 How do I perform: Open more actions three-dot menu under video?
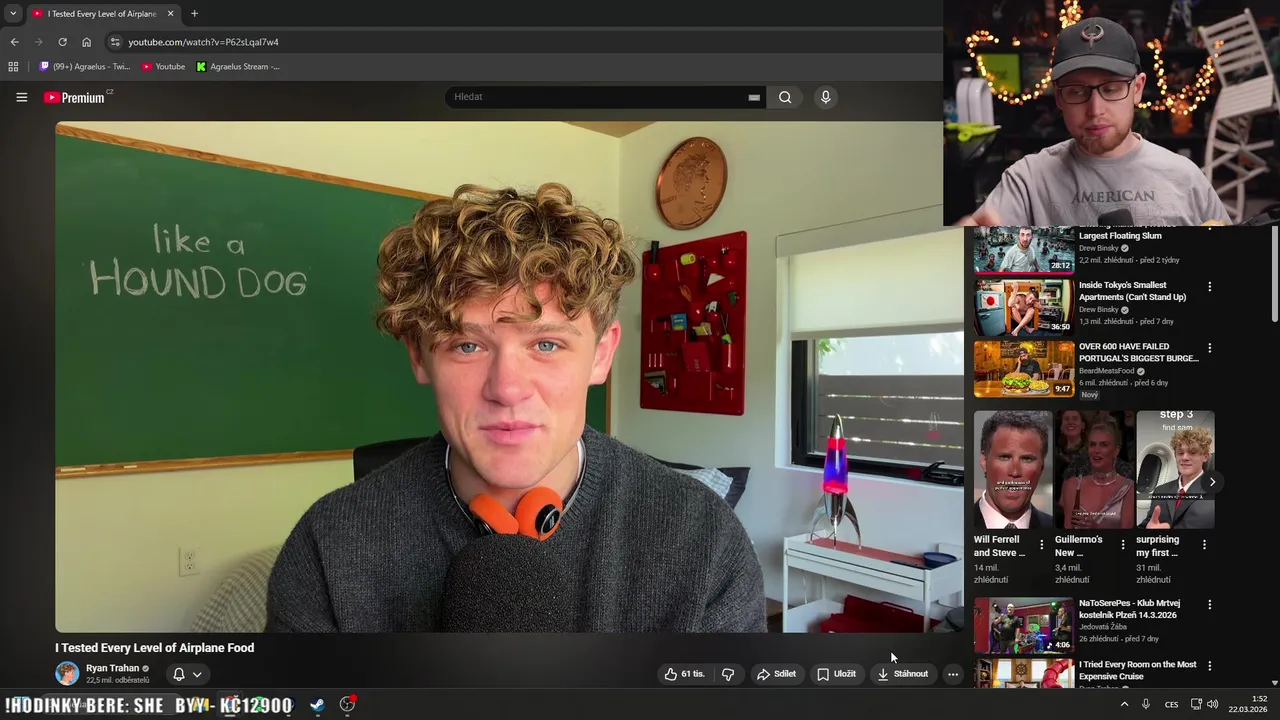point(953,674)
